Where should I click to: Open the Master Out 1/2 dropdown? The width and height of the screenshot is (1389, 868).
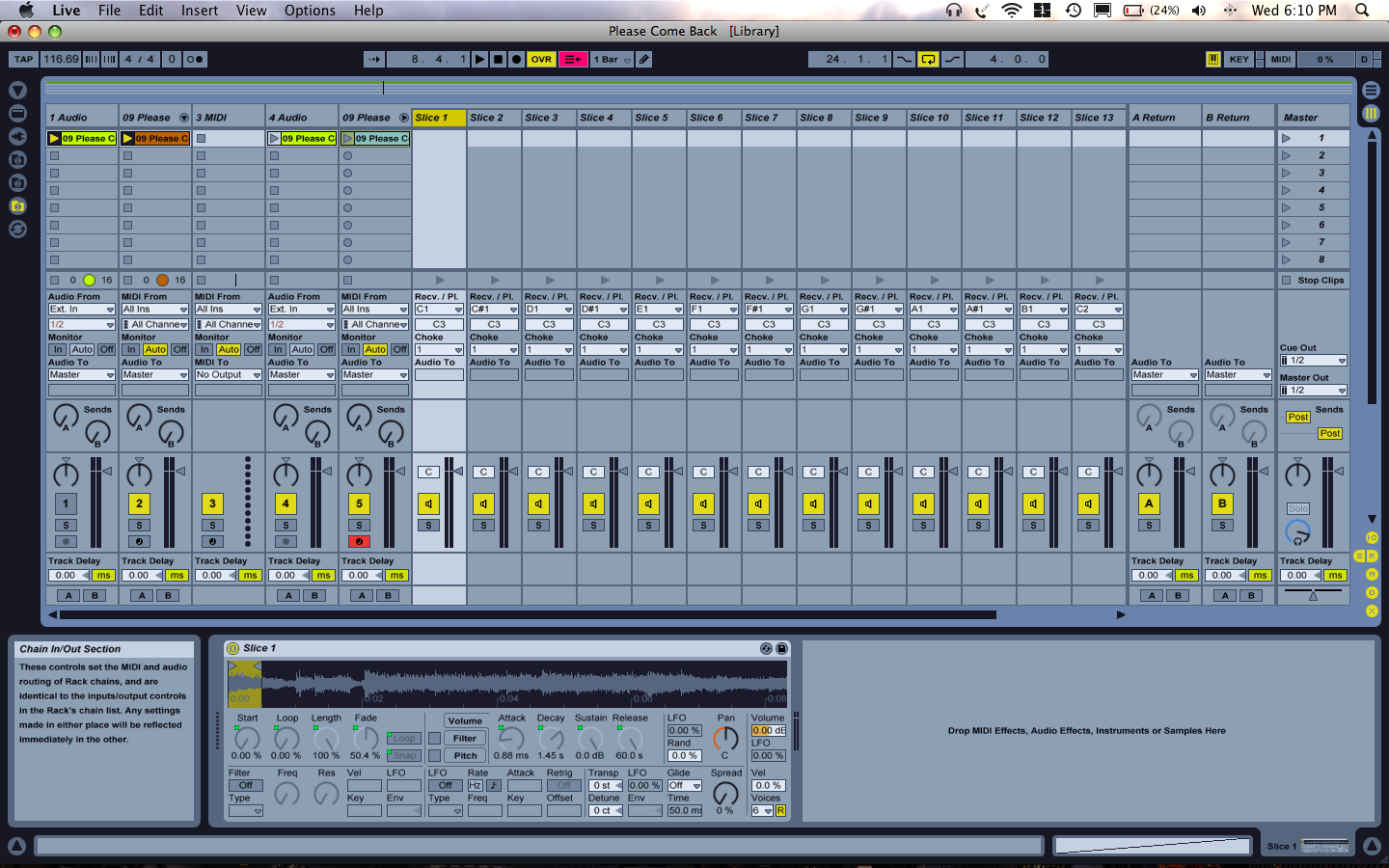(x=1313, y=390)
